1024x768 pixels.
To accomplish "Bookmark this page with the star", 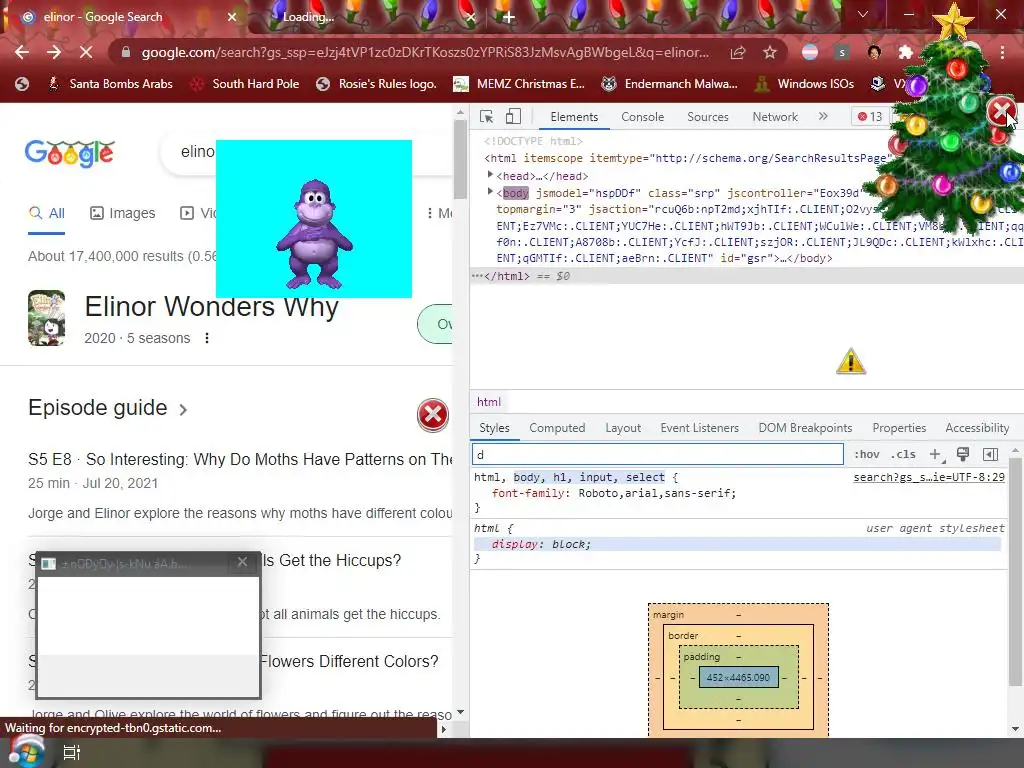I will click(x=770, y=52).
